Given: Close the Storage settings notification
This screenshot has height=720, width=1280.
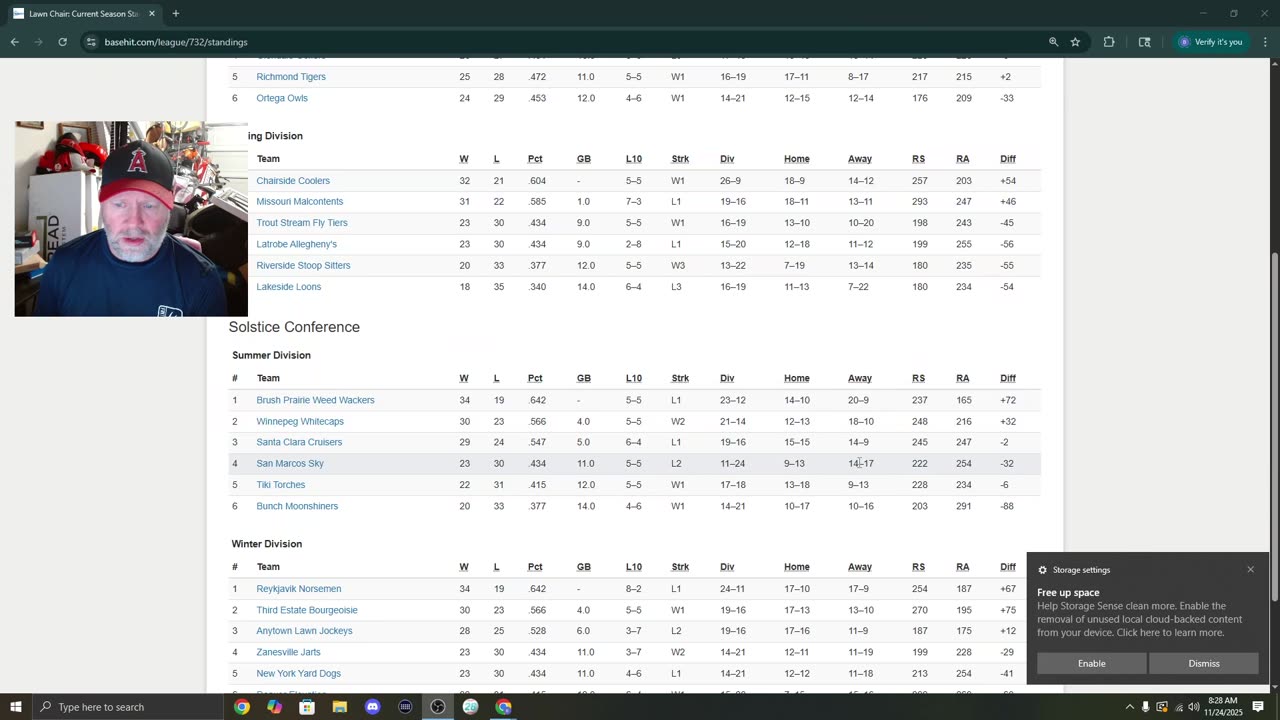Looking at the screenshot, I should pos(1250,569).
